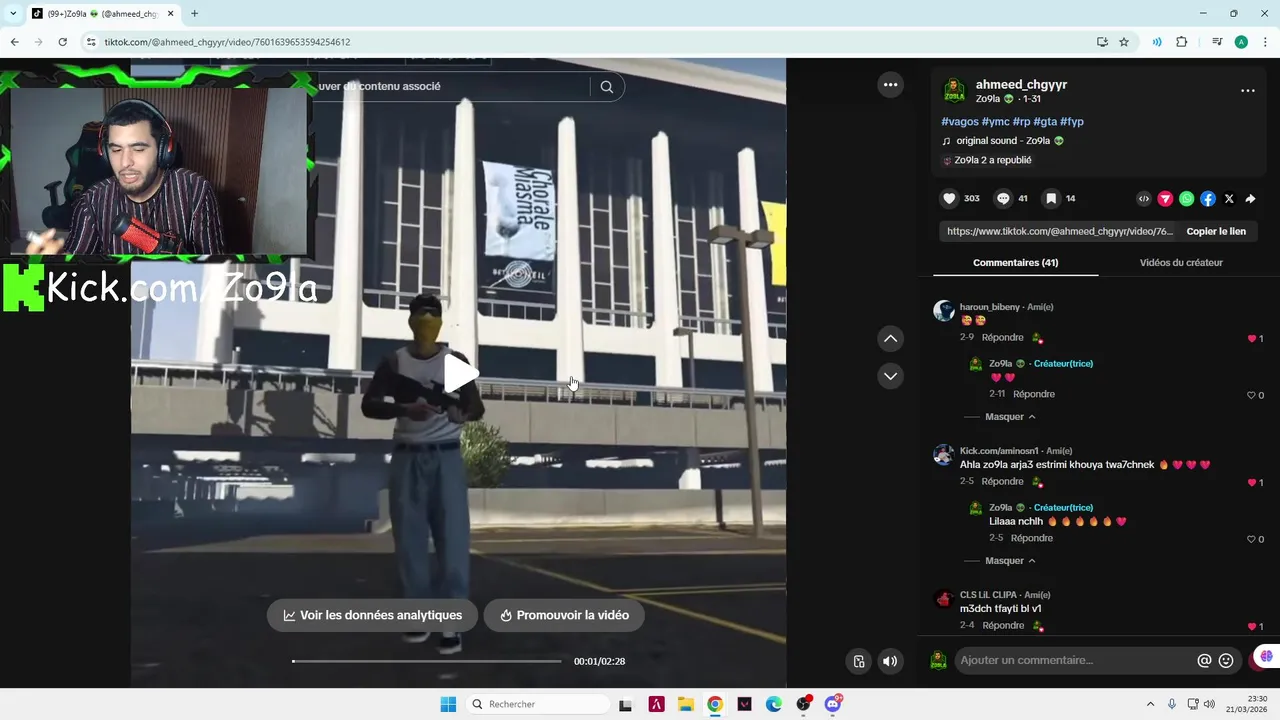Open the #gta hashtag
The height and width of the screenshot is (720, 1280).
pyautogui.click(x=1045, y=121)
